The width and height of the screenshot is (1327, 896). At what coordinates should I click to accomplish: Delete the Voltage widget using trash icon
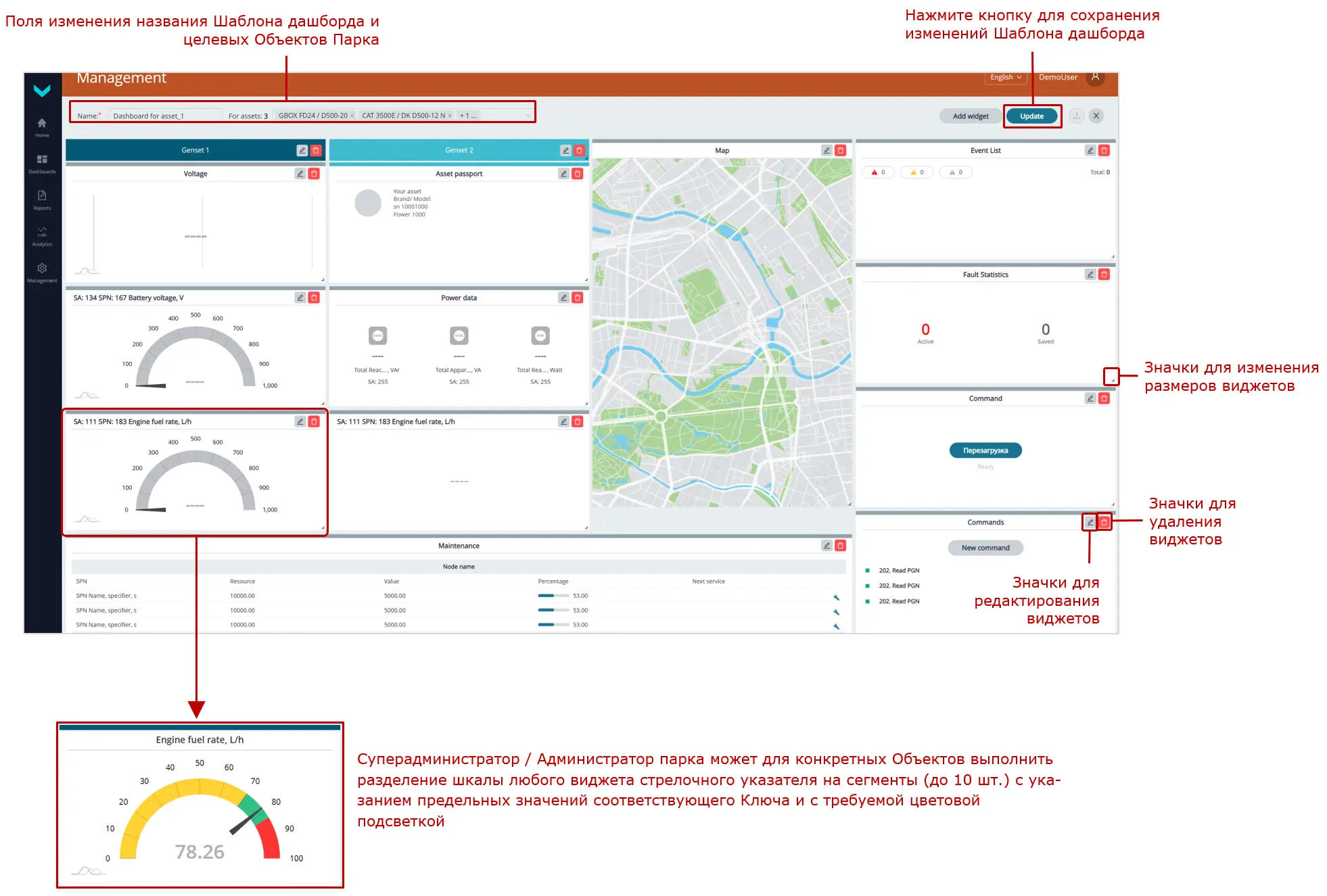point(315,174)
